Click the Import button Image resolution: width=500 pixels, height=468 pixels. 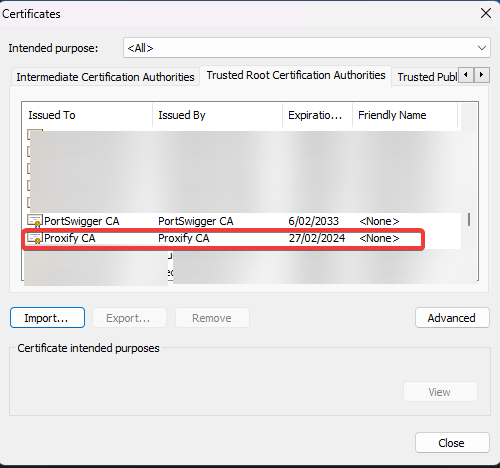pyautogui.click(x=47, y=318)
